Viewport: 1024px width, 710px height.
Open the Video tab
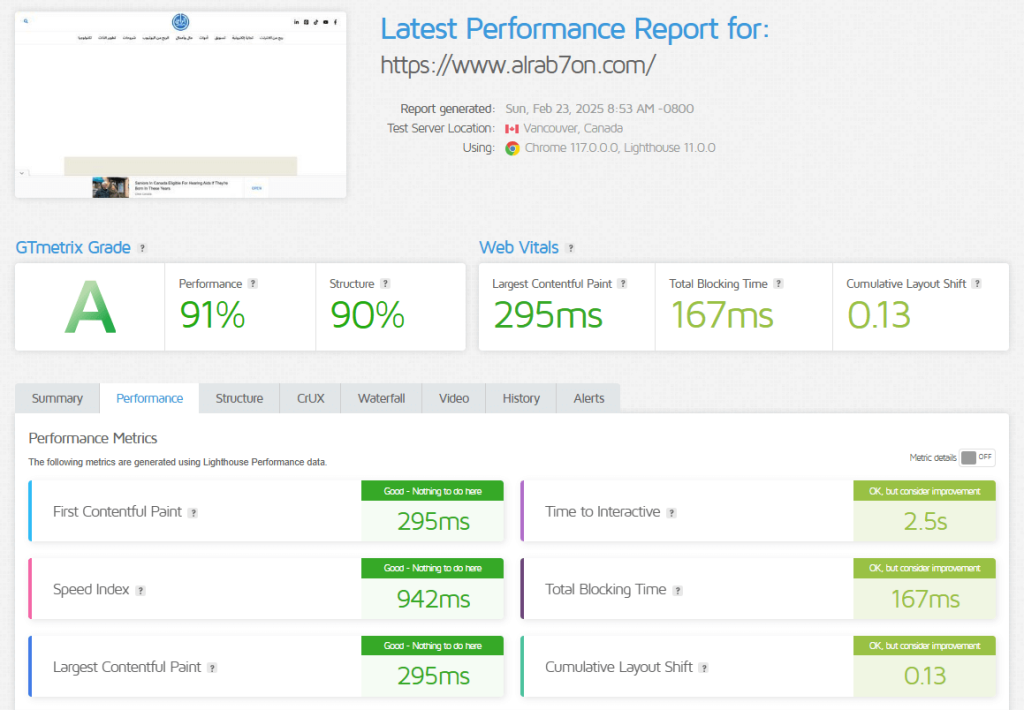pos(453,398)
